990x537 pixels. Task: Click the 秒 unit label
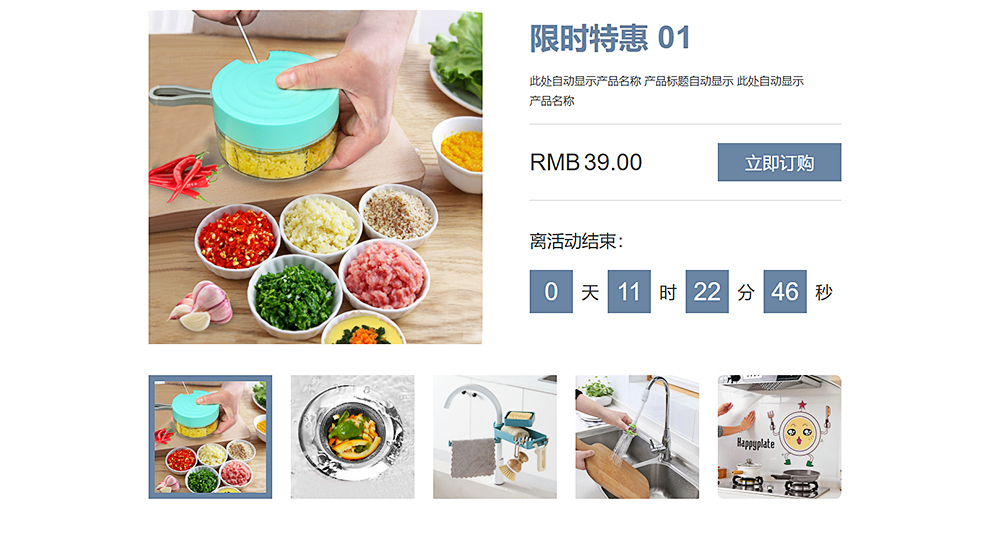[824, 292]
